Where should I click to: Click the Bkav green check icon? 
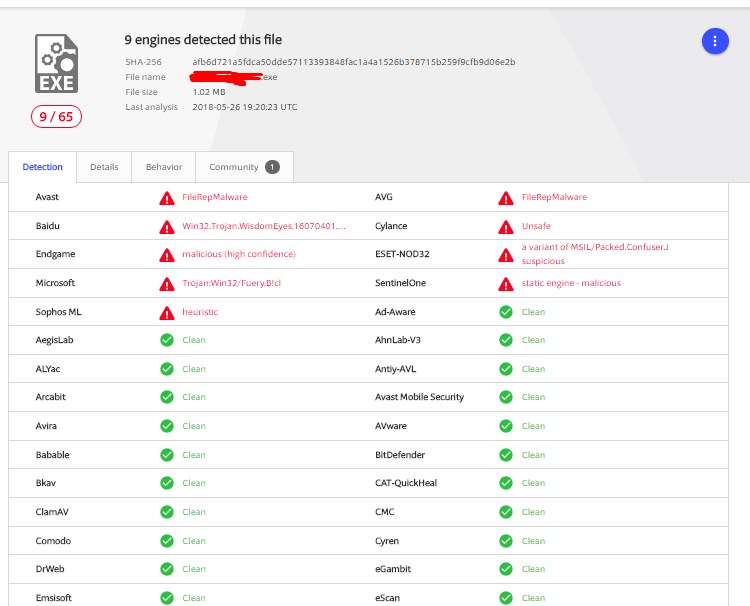point(167,483)
